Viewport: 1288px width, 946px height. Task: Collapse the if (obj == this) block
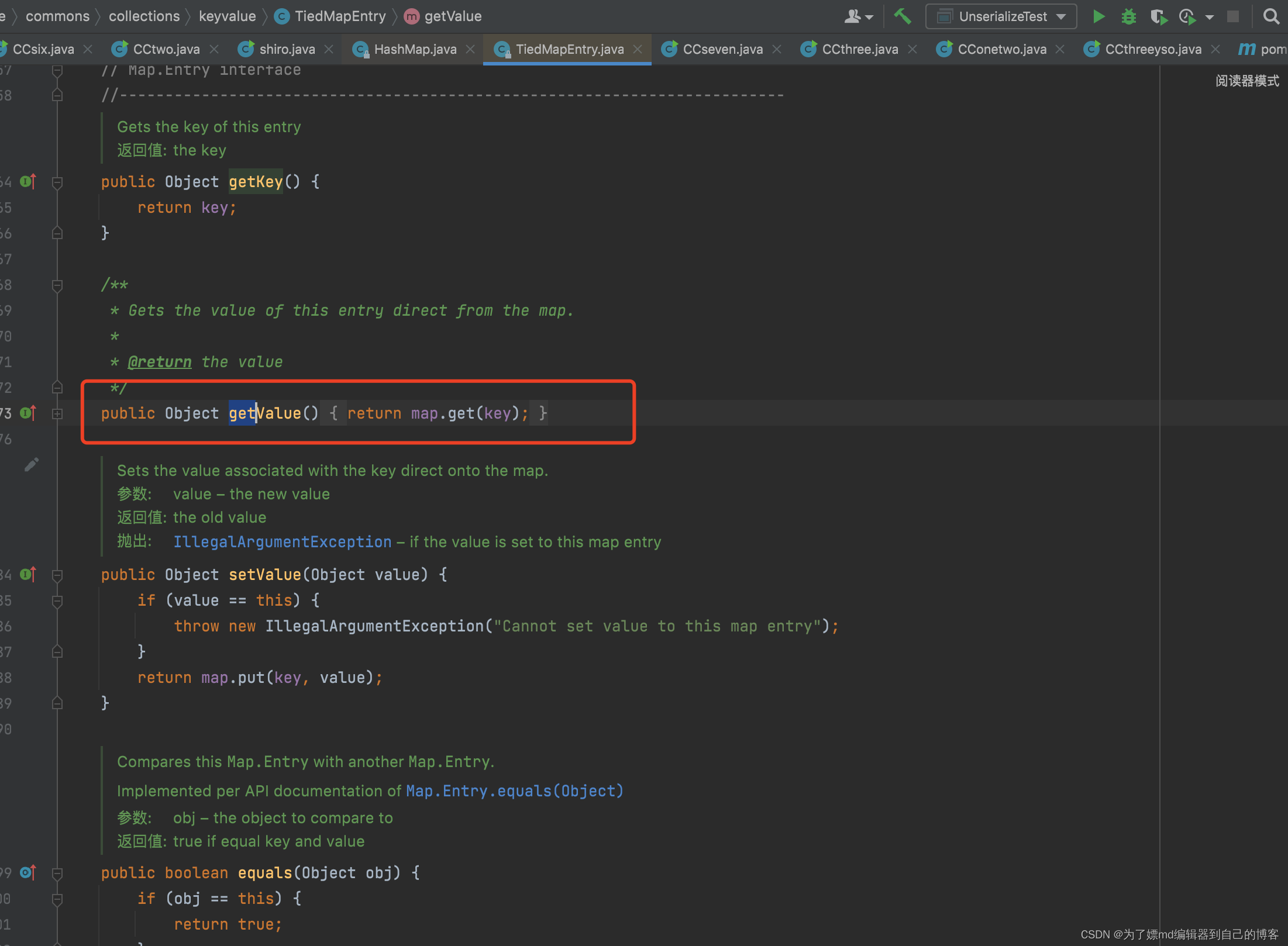[x=57, y=900]
